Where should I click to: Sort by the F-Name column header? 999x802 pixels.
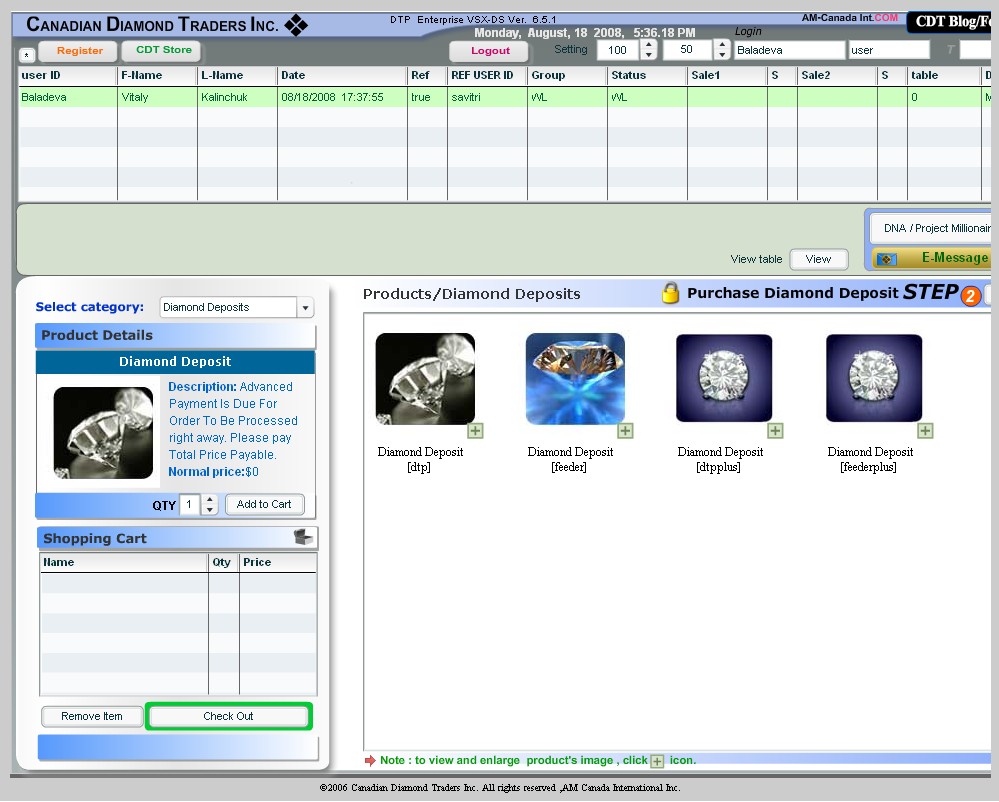(157, 76)
